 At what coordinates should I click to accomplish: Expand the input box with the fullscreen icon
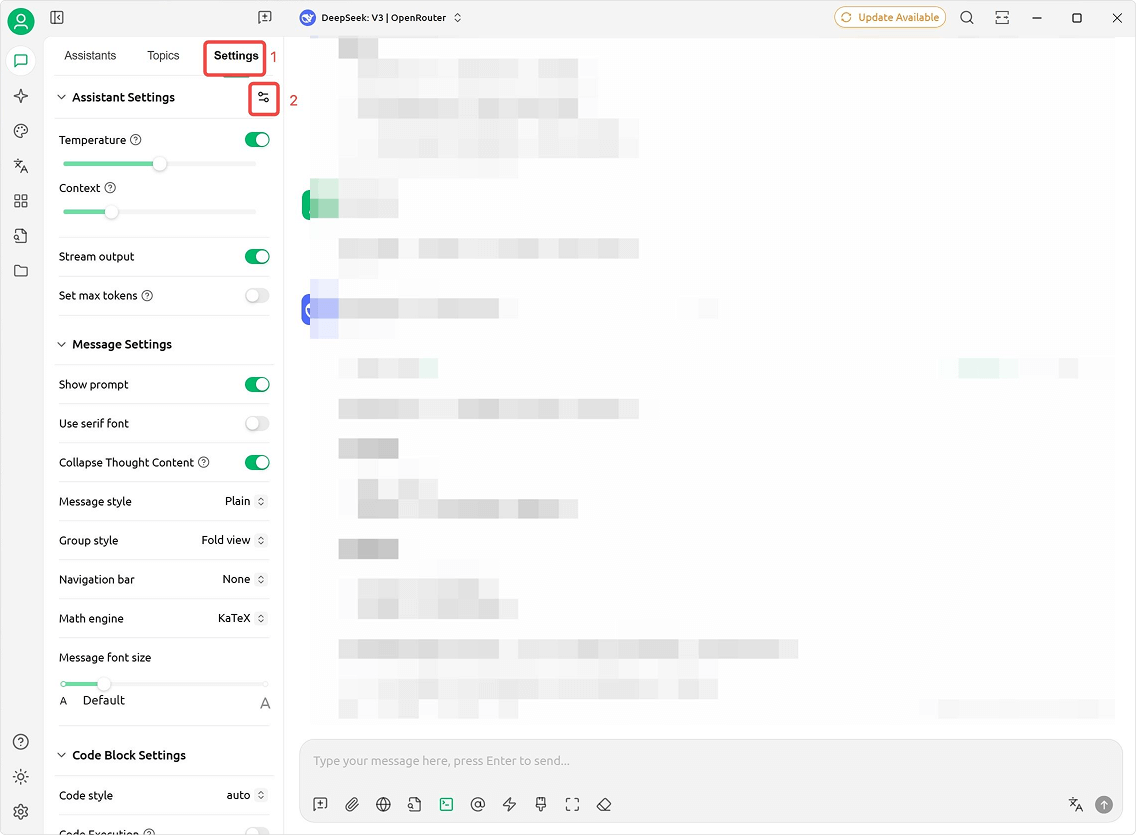pos(572,805)
